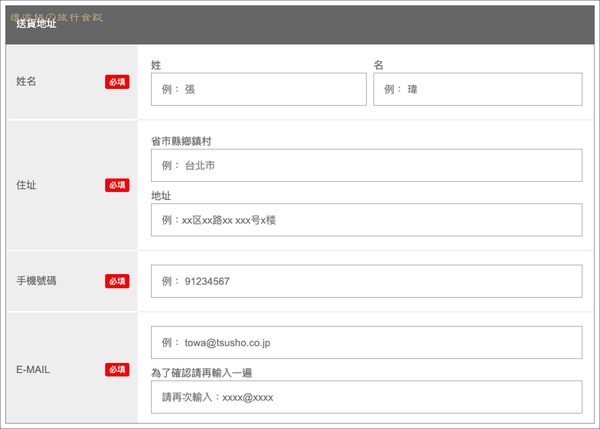Screen dimensions: 600x429
Task: Click the 地址 street address input field
Action: pyautogui.click(x=366, y=220)
